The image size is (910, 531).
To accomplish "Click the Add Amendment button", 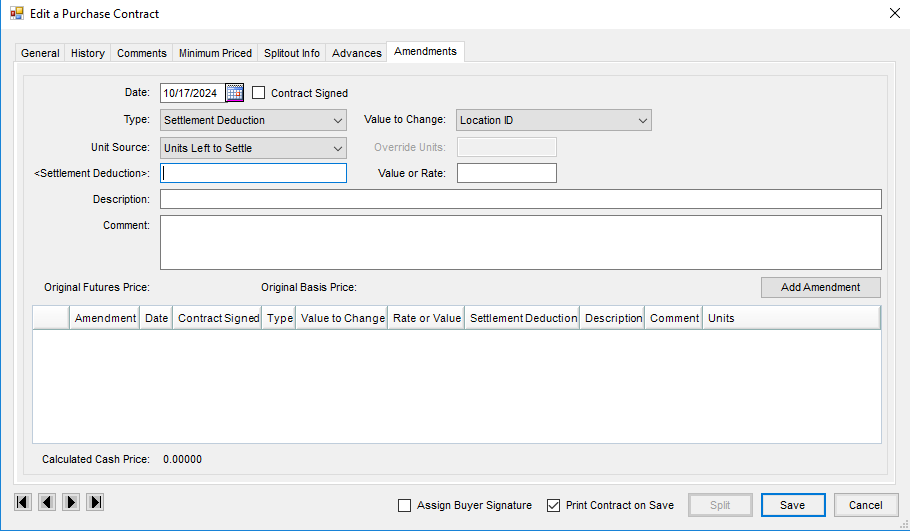I will point(821,287).
